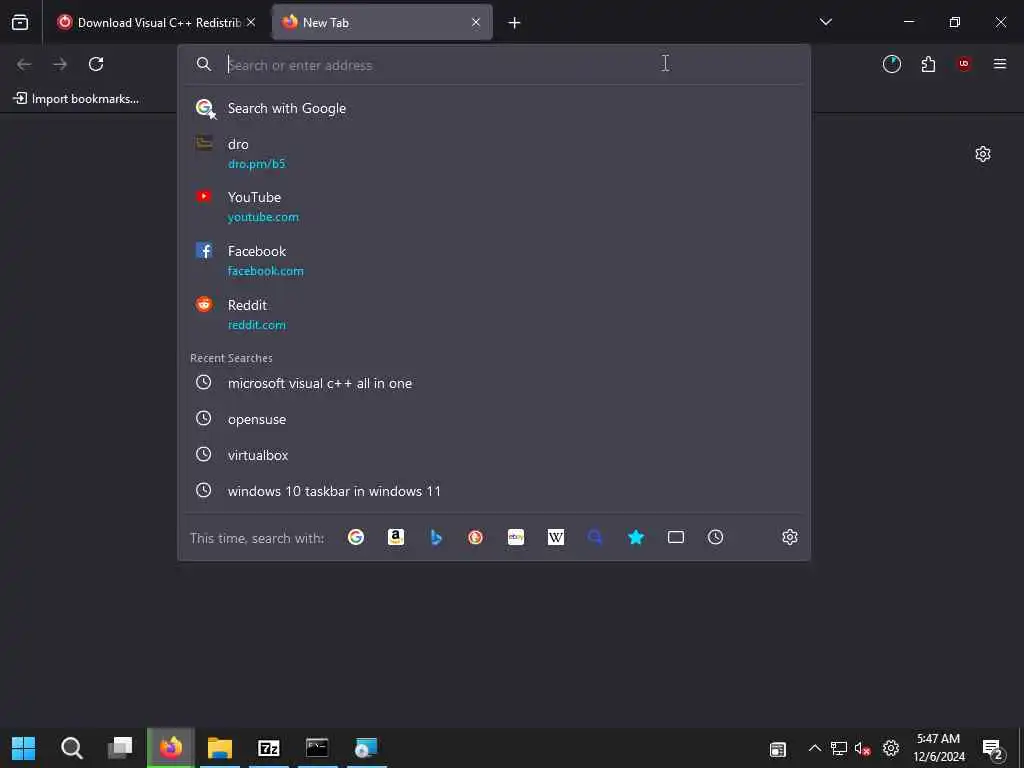
Task: Go forward with the forward arrow
Action: [60, 64]
